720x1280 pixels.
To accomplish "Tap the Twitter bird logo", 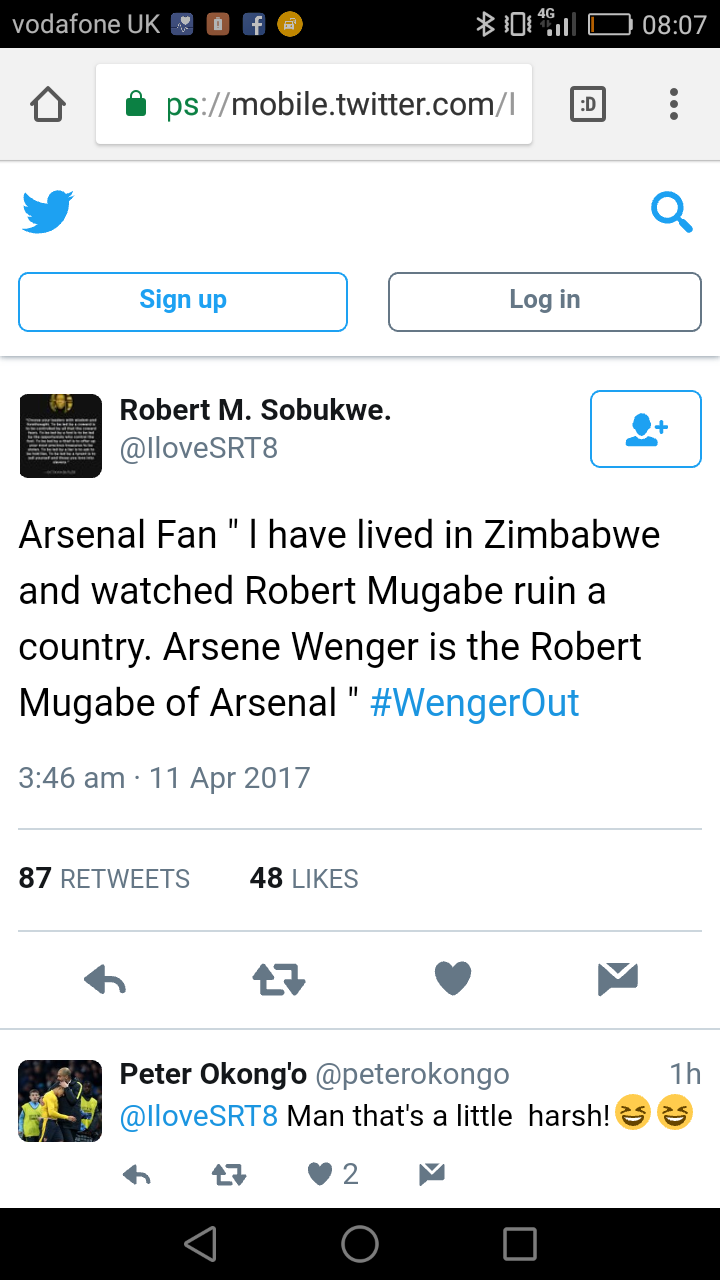I will click(48, 212).
